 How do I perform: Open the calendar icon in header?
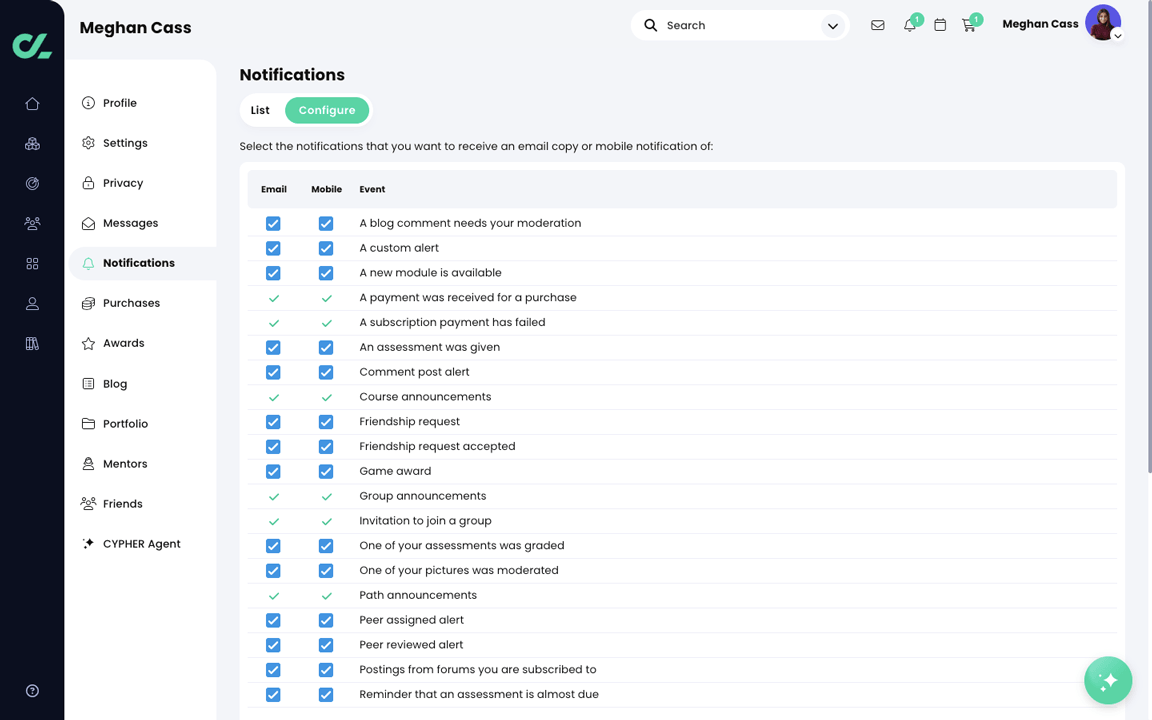click(x=940, y=25)
